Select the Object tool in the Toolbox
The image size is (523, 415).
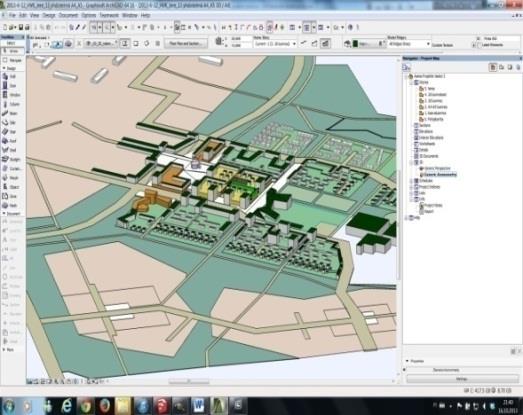pyautogui.click(x=12, y=187)
